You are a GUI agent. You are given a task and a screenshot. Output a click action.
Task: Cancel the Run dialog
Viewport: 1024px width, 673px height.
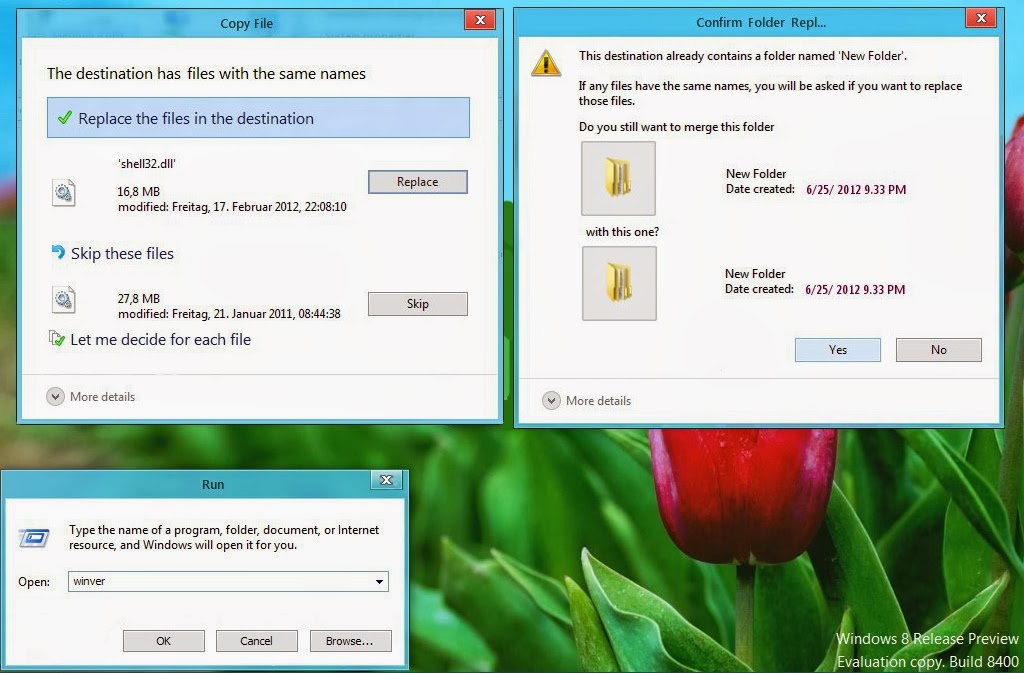pos(257,640)
